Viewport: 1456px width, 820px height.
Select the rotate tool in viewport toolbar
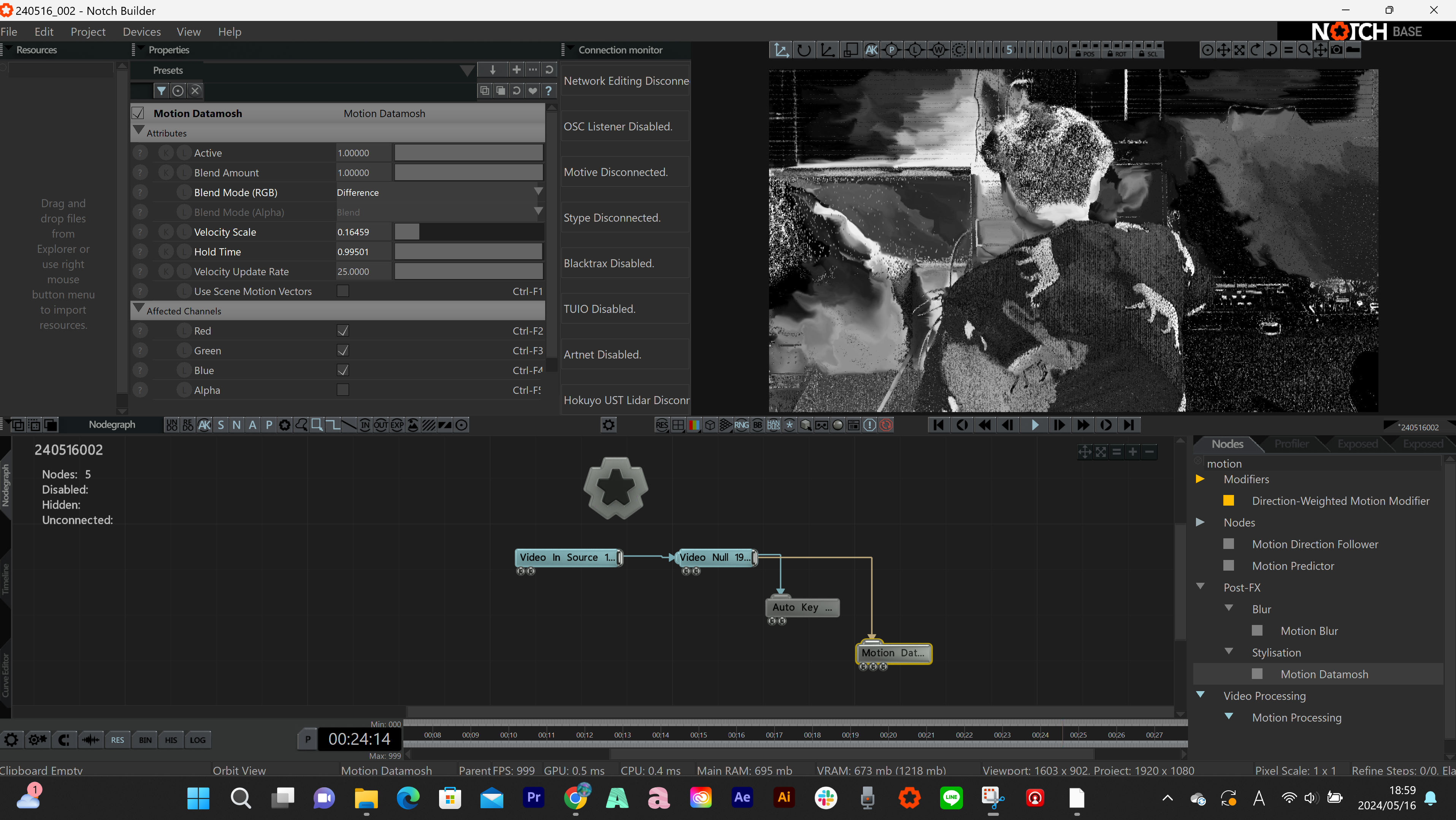pyautogui.click(x=804, y=50)
